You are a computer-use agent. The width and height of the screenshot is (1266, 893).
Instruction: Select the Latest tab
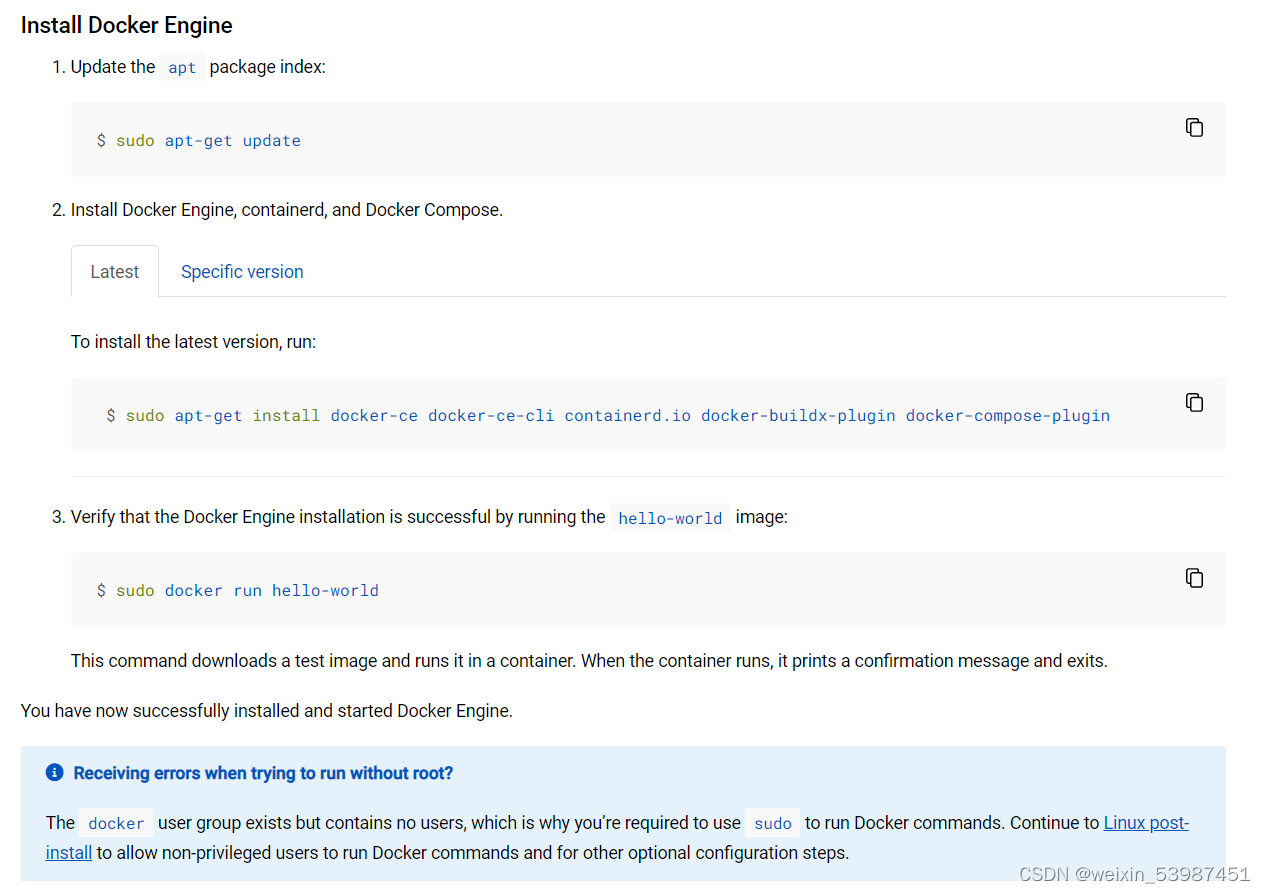coord(114,271)
